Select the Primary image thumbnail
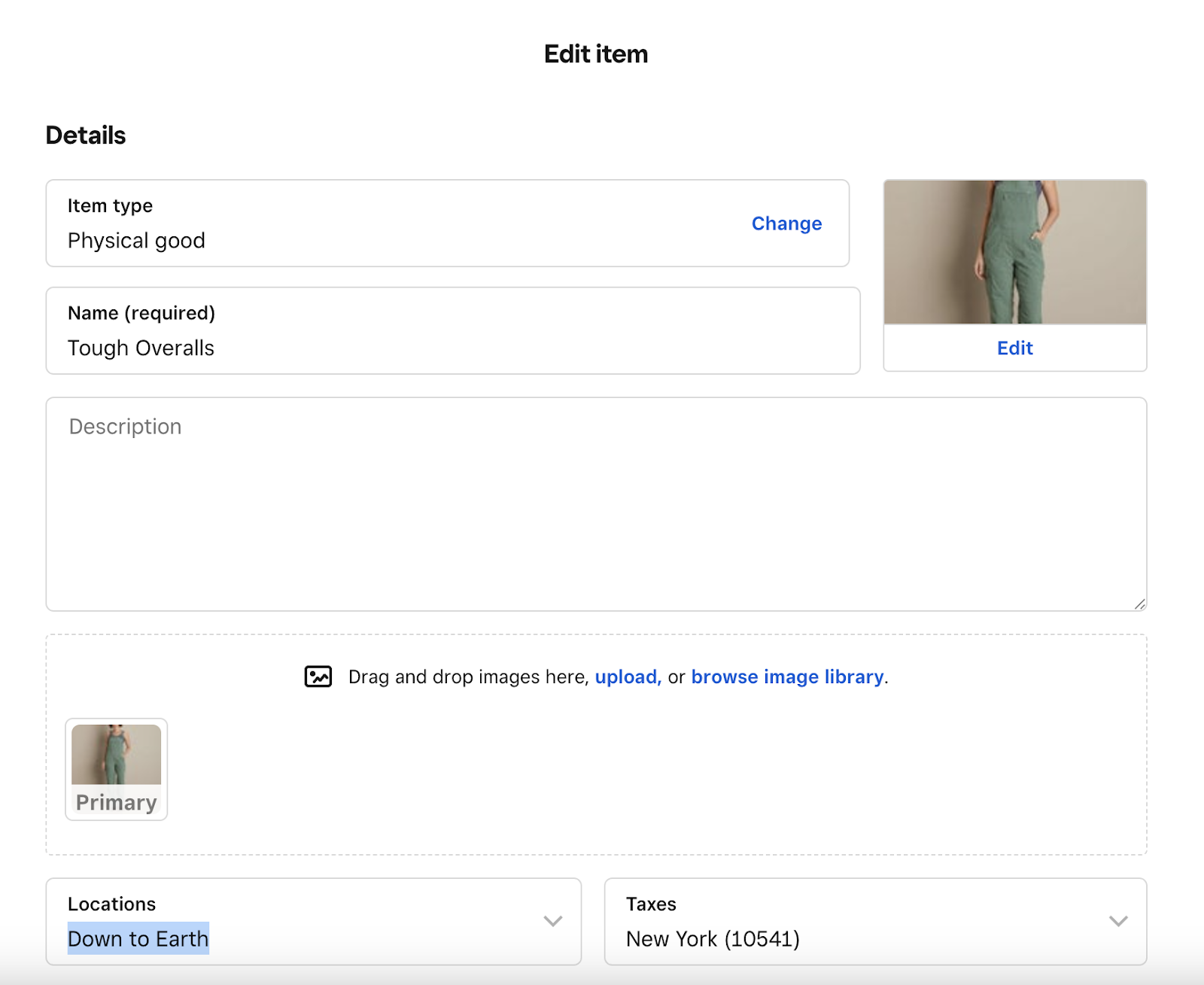The width and height of the screenshot is (1204, 985). pos(116,755)
